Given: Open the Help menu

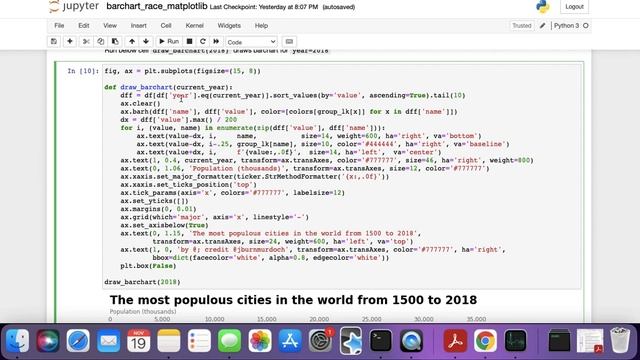Looking at the screenshot, I should click(261, 25).
